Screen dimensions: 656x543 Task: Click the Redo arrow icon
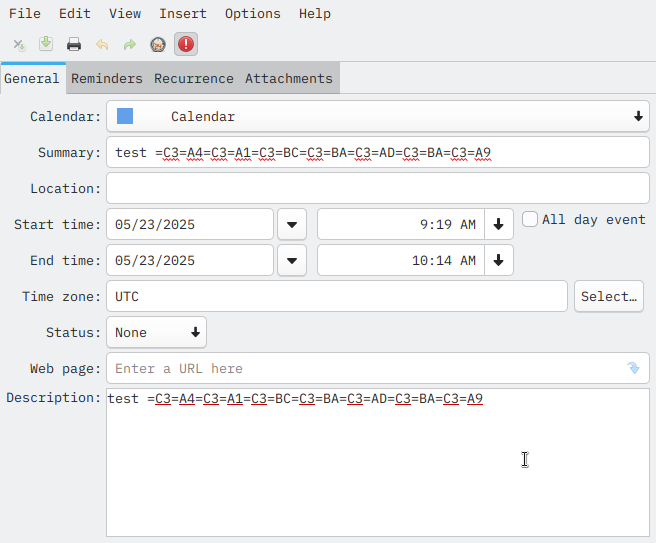pos(130,44)
